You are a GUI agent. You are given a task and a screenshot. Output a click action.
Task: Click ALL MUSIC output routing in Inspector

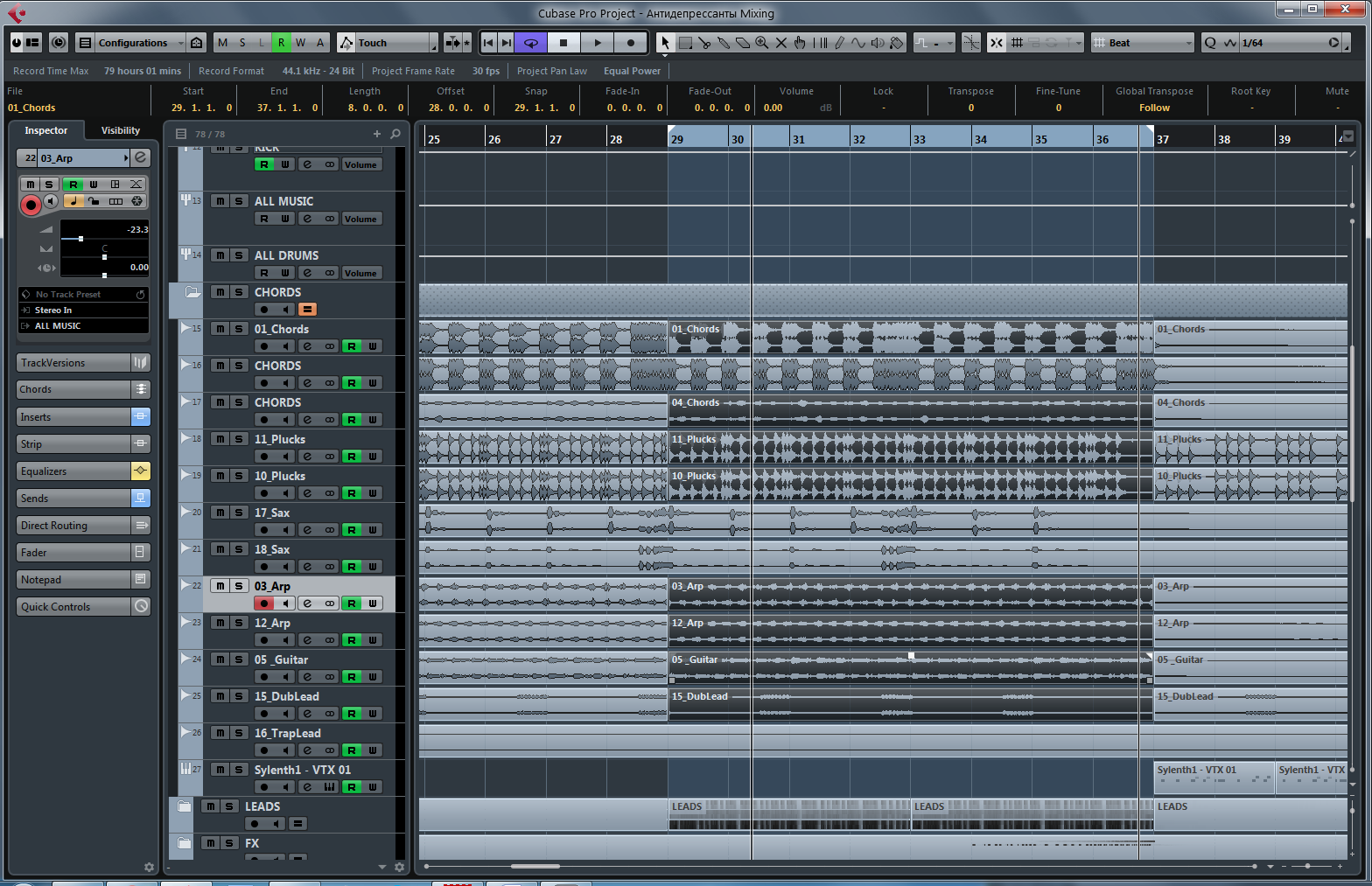(x=83, y=326)
